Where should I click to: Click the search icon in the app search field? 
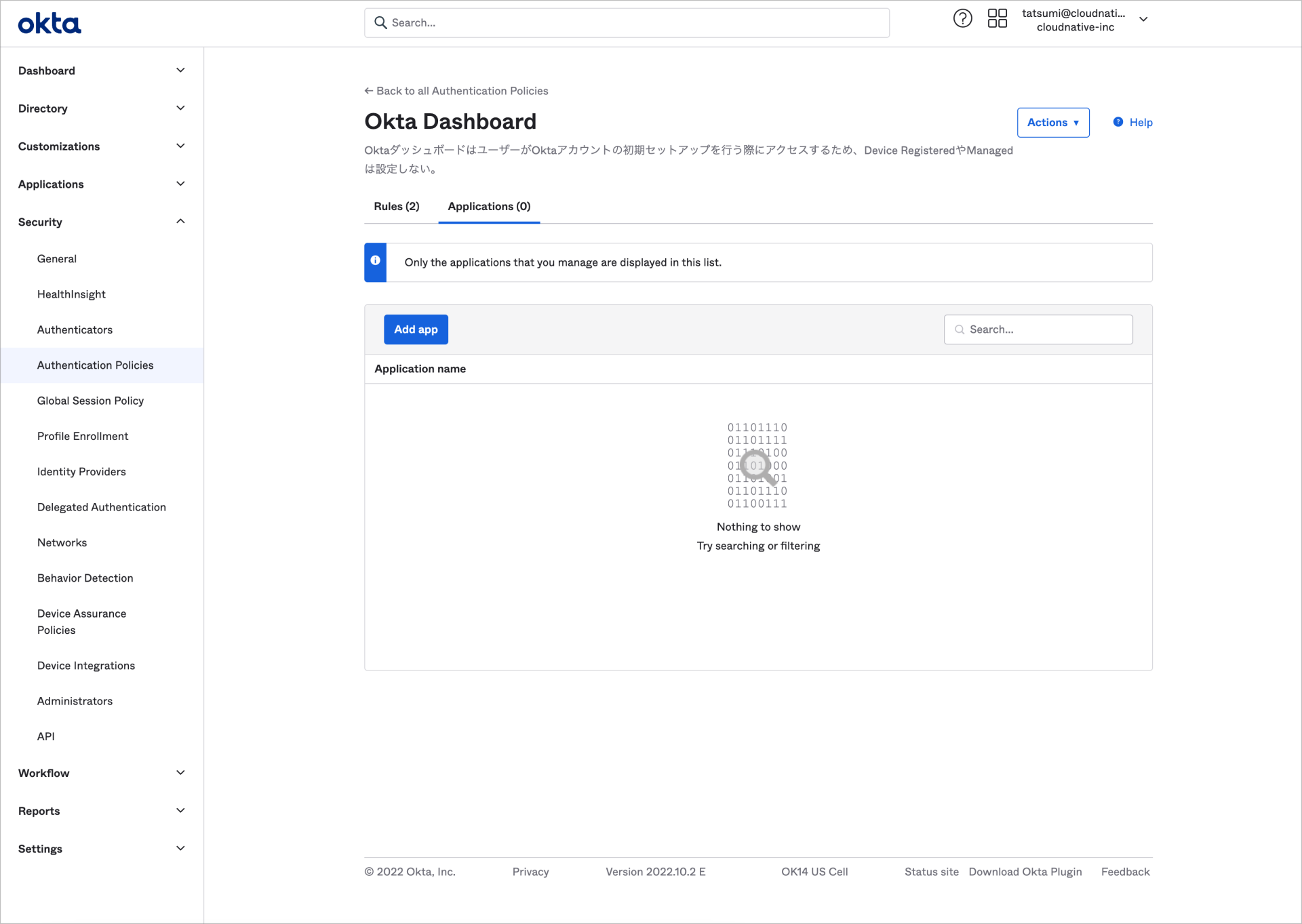(x=959, y=329)
